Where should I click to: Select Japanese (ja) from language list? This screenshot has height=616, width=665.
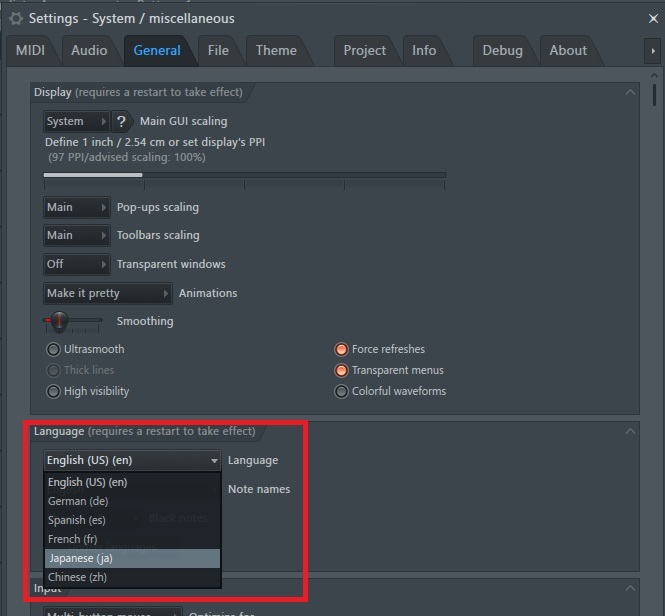pyautogui.click(x=131, y=558)
